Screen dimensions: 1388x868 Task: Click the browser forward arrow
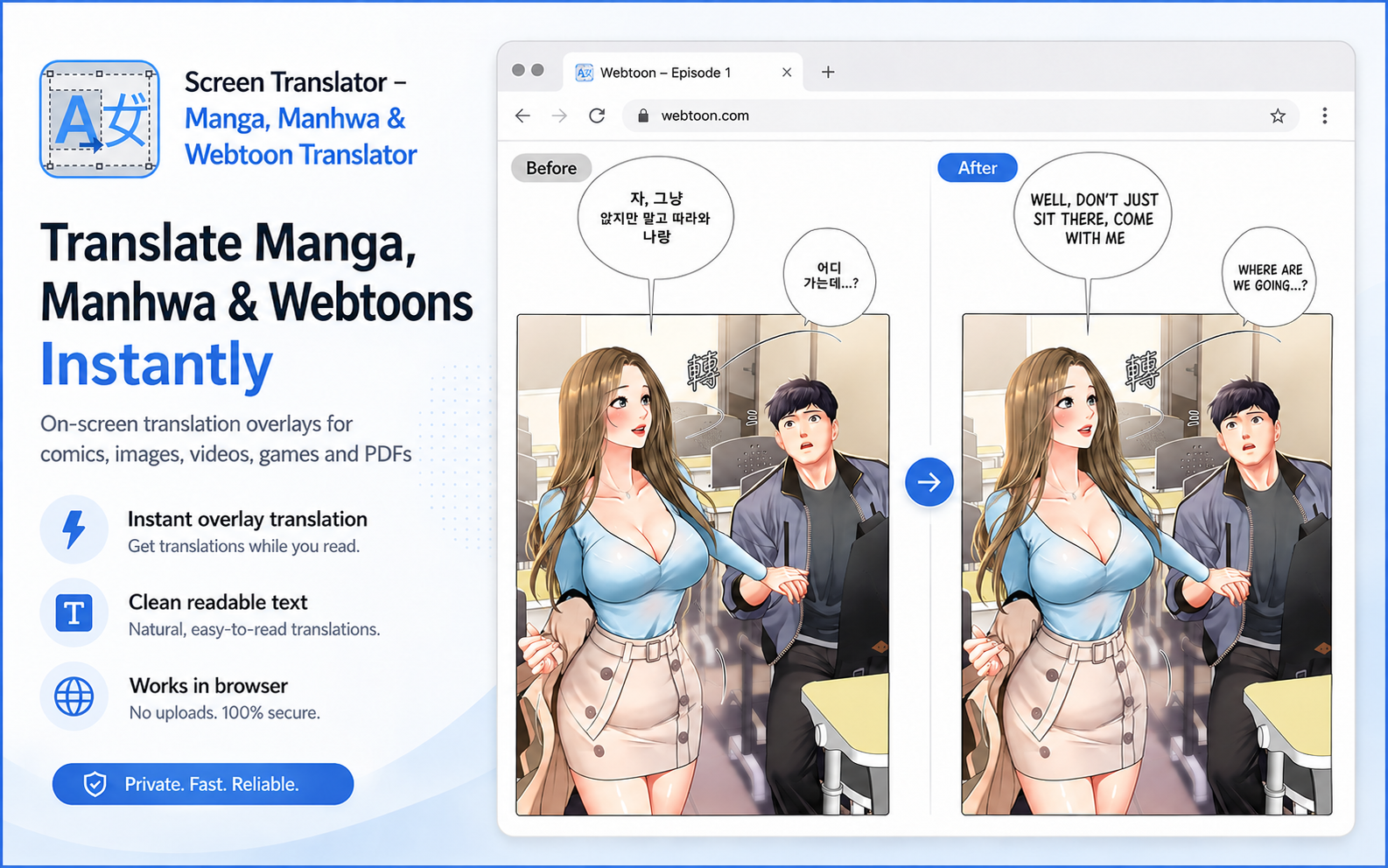pyautogui.click(x=560, y=115)
